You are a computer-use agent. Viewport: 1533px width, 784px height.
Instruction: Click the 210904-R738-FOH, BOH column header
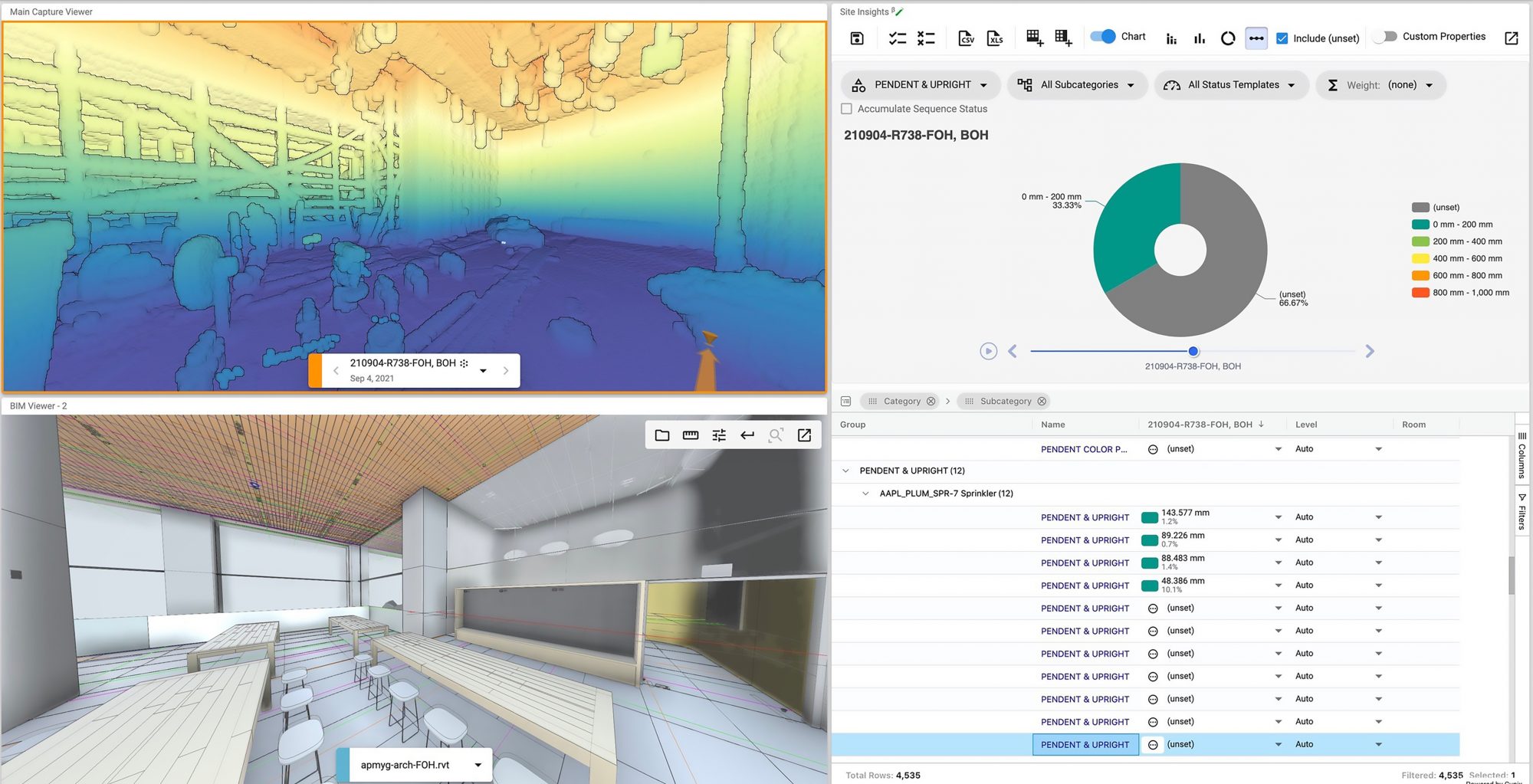1200,425
